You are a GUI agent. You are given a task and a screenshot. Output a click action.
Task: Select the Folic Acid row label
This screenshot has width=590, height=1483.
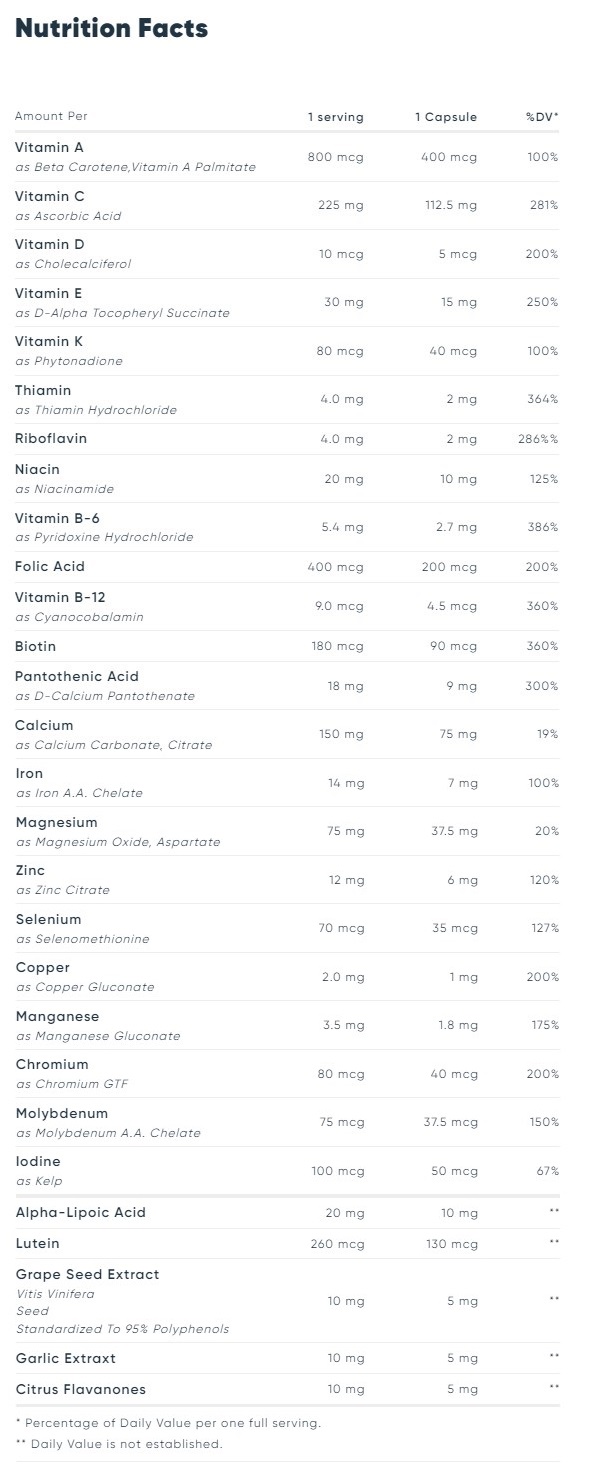coord(50,566)
